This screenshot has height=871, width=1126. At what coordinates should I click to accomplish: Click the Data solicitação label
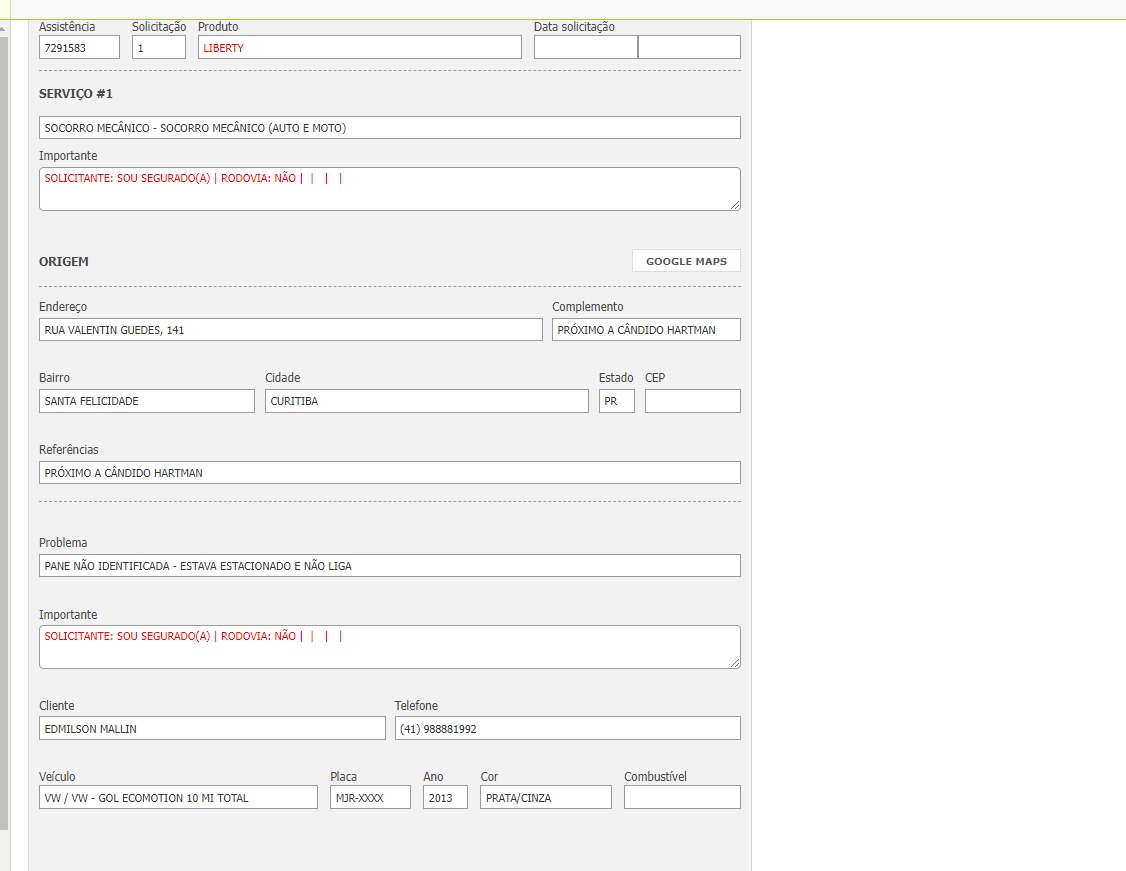(x=574, y=27)
